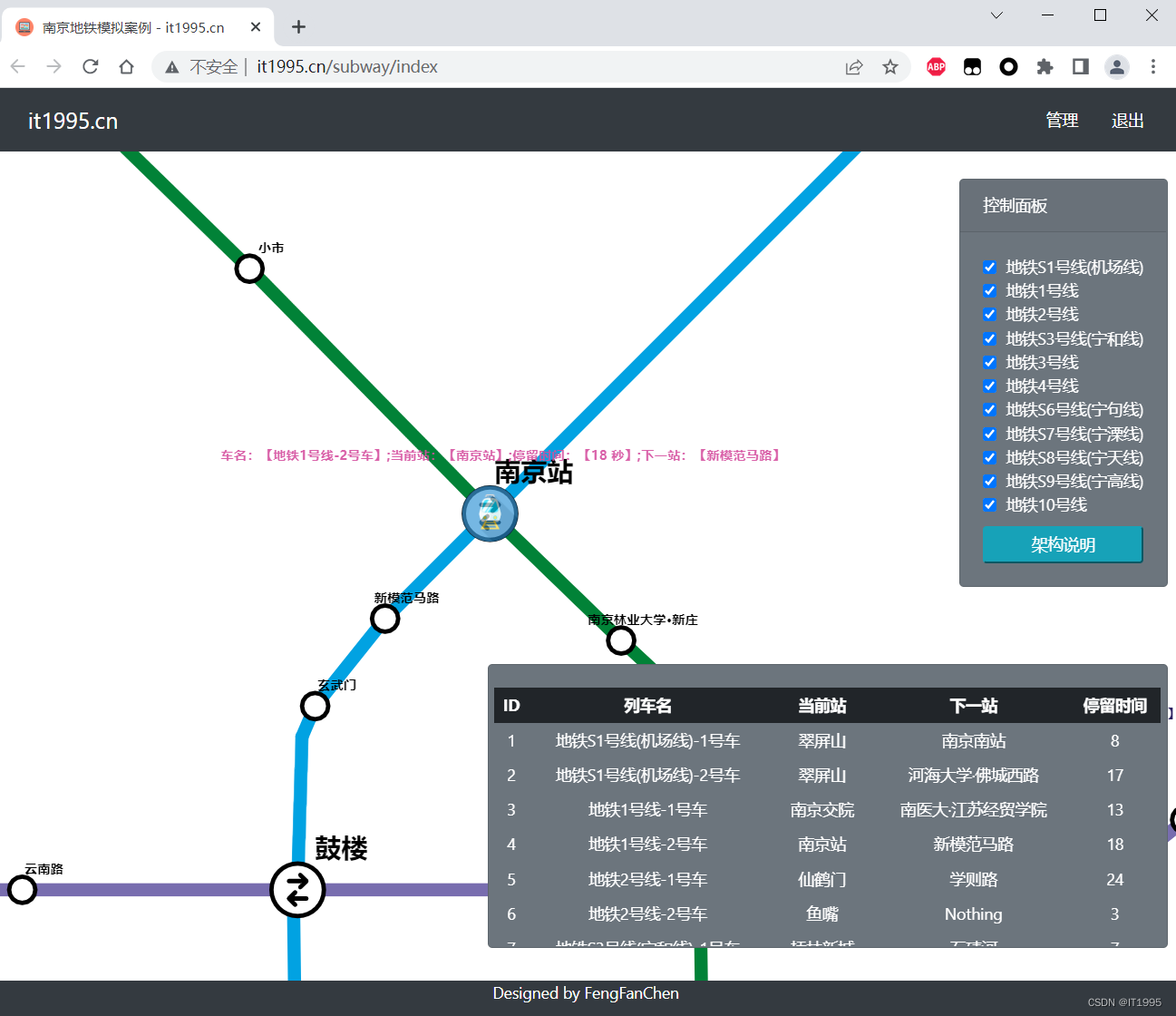Open the browser home page
The width and height of the screenshot is (1176, 1016).
click(x=127, y=66)
